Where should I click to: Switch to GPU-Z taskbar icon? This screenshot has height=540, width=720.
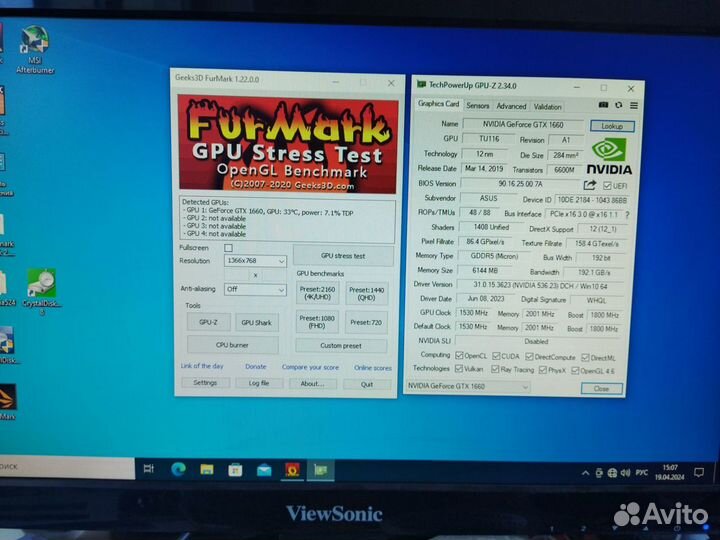pyautogui.click(x=321, y=470)
